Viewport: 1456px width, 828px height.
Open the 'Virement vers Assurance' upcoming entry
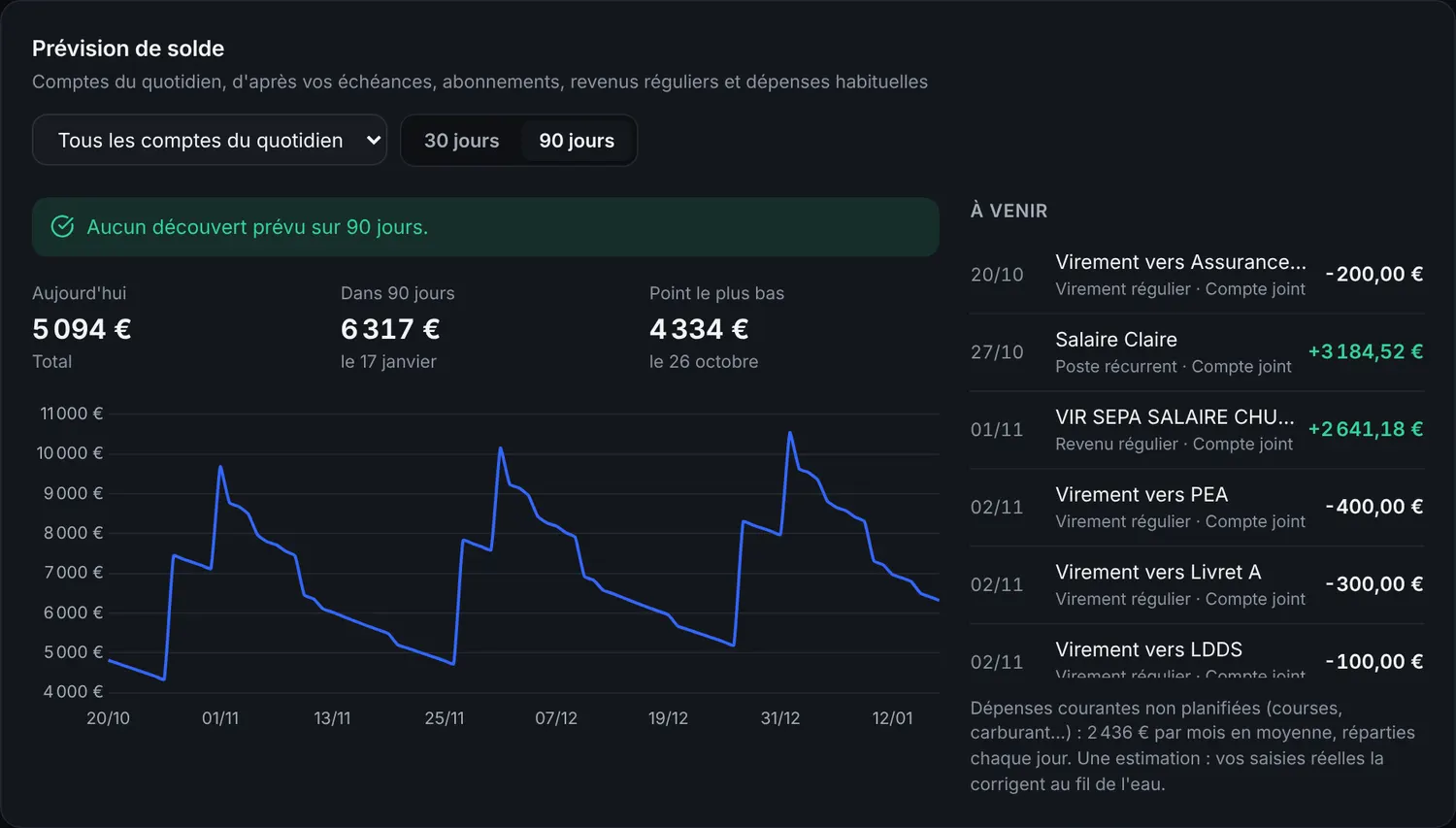[1197, 275]
